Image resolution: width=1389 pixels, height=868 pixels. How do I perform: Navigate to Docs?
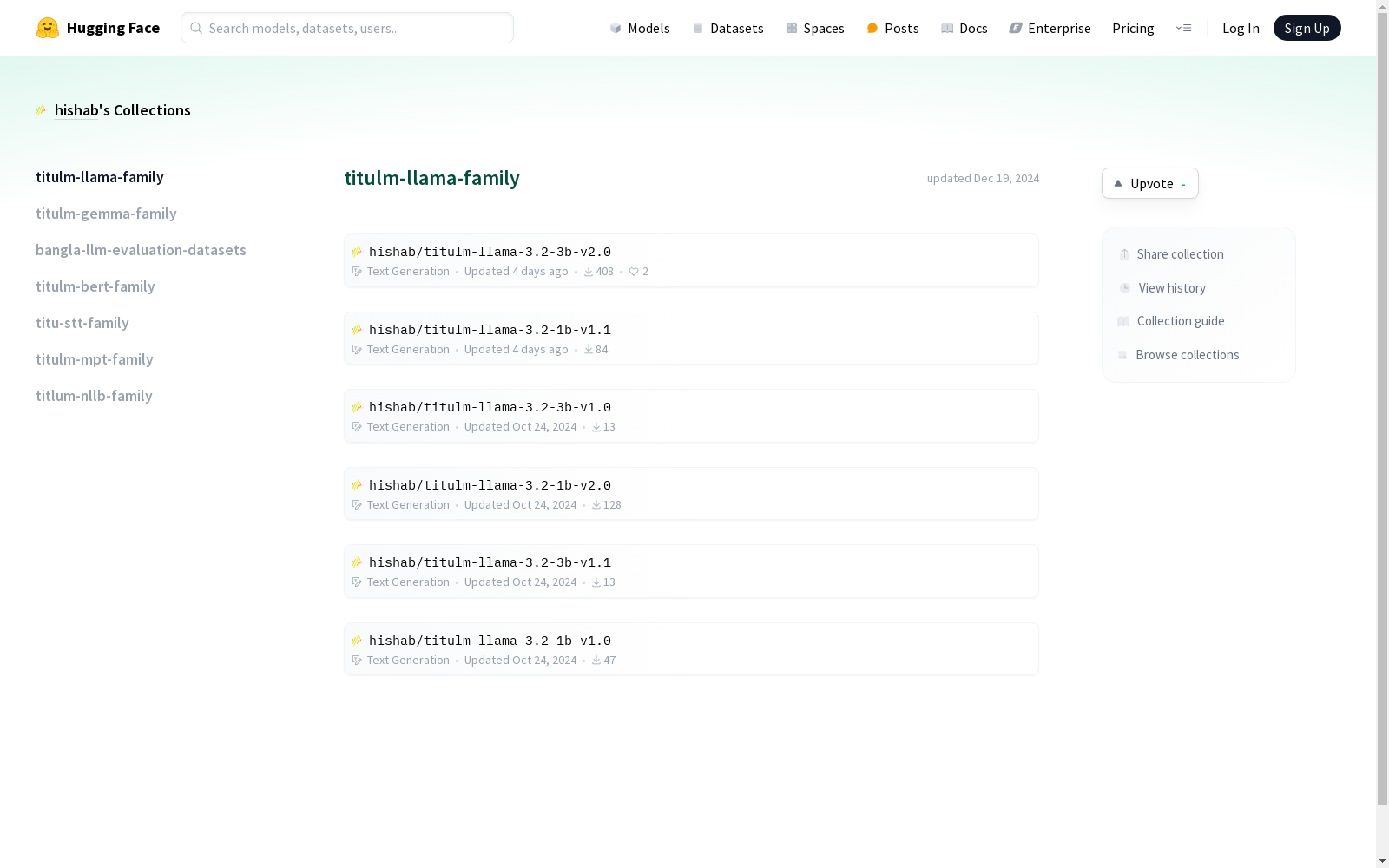tap(964, 28)
